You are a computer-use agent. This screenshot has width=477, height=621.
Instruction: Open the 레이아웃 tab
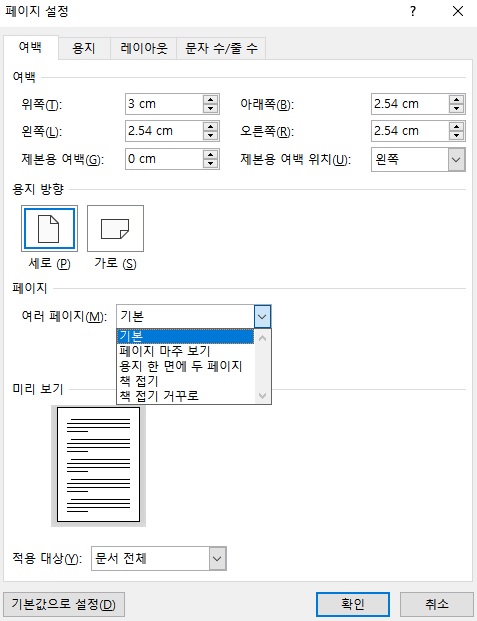(143, 49)
